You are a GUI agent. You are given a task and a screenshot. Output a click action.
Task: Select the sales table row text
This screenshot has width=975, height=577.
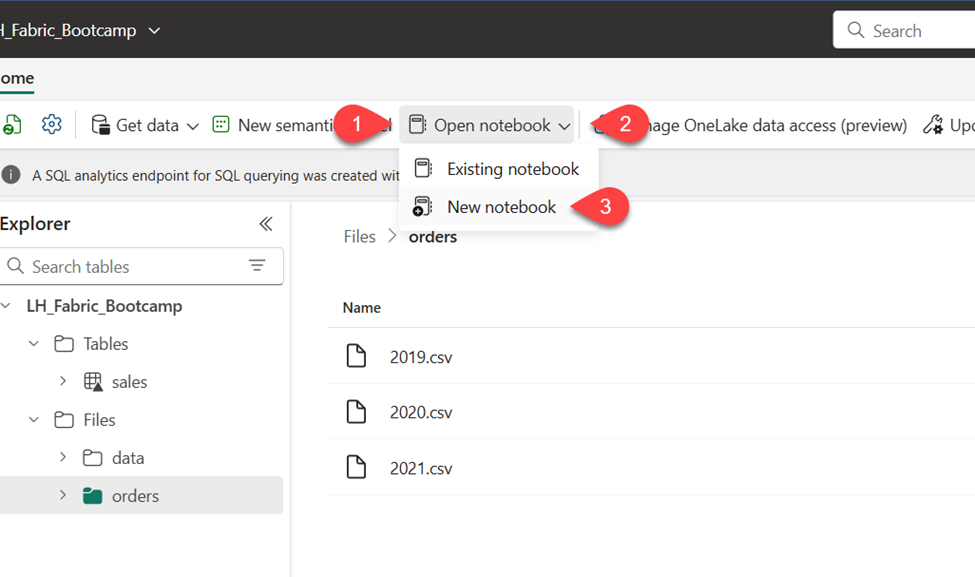pyautogui.click(x=129, y=382)
